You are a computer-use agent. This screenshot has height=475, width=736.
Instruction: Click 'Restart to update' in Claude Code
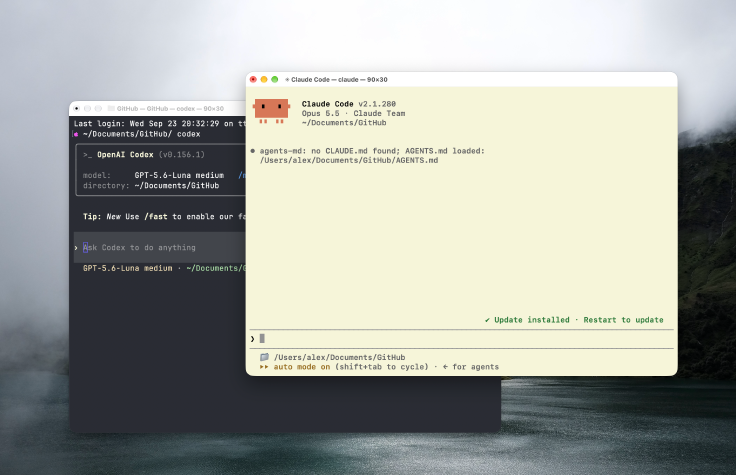coord(623,320)
